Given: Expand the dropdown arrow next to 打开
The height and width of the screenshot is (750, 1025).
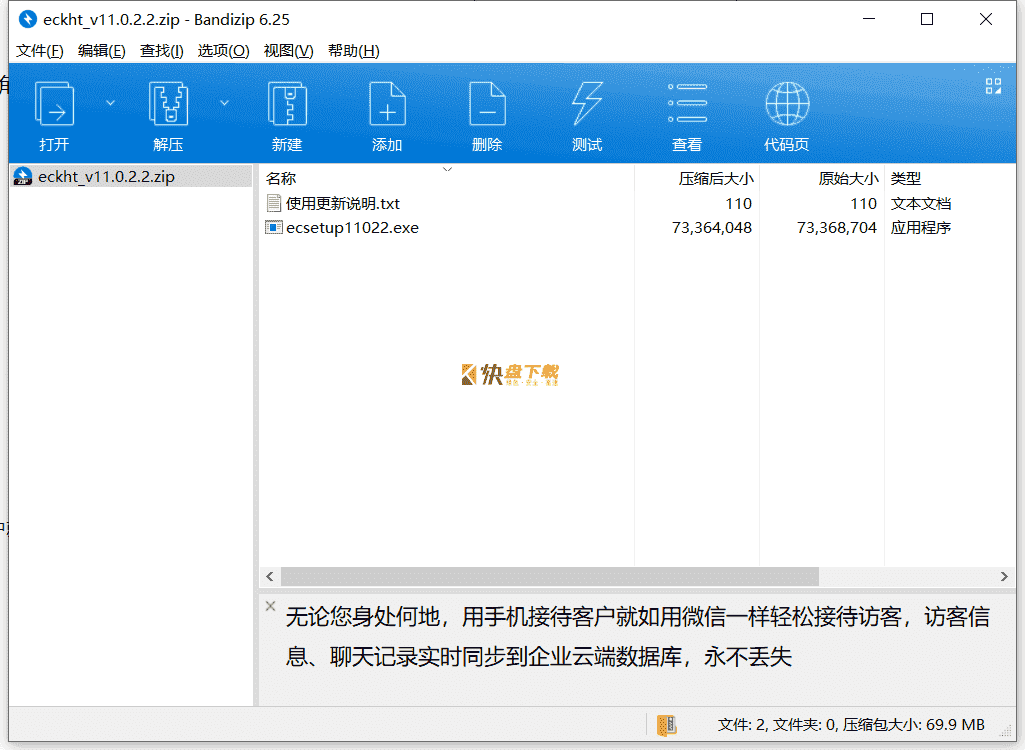Looking at the screenshot, I should [x=110, y=103].
